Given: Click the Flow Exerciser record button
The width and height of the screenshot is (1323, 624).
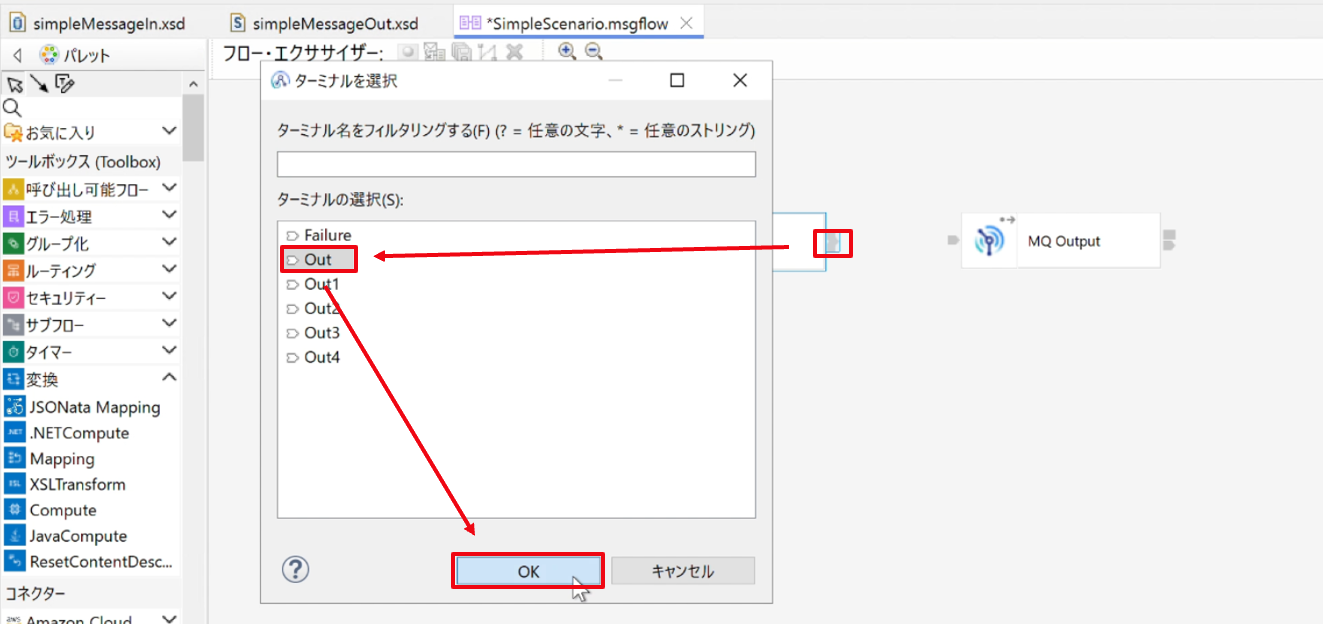Looking at the screenshot, I should click(407, 52).
